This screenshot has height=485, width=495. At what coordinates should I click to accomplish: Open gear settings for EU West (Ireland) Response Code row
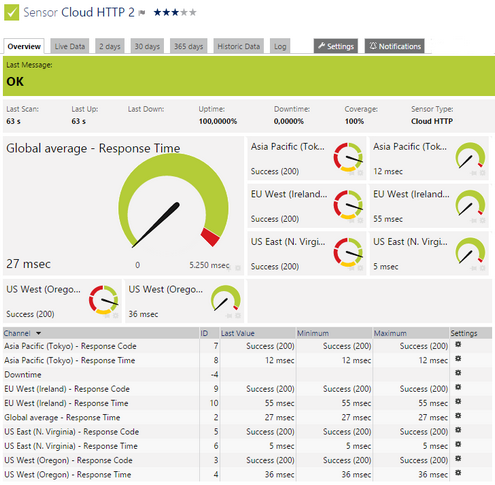coord(458,387)
